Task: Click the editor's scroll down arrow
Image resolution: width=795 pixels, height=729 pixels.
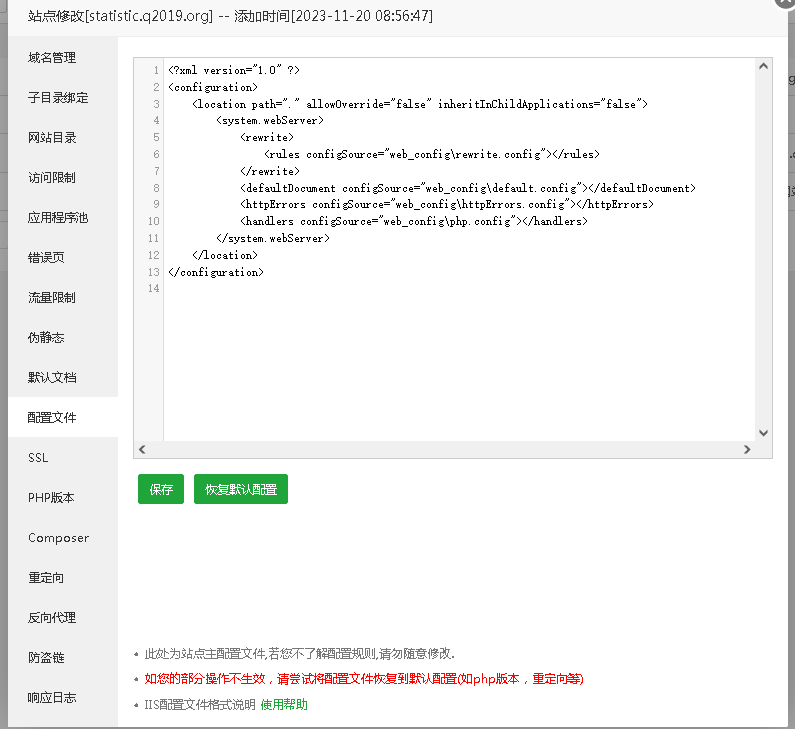Action: pos(763,433)
